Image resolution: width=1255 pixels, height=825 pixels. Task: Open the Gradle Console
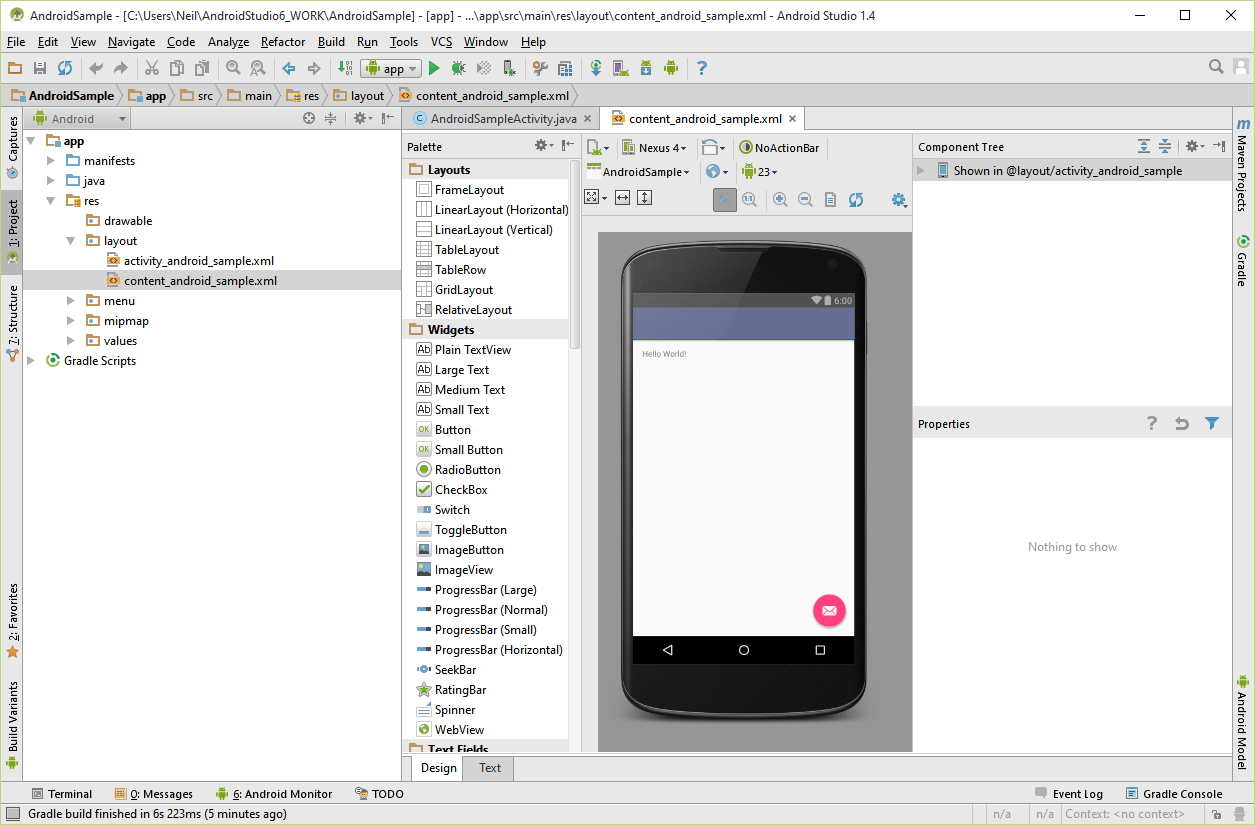coord(1174,794)
